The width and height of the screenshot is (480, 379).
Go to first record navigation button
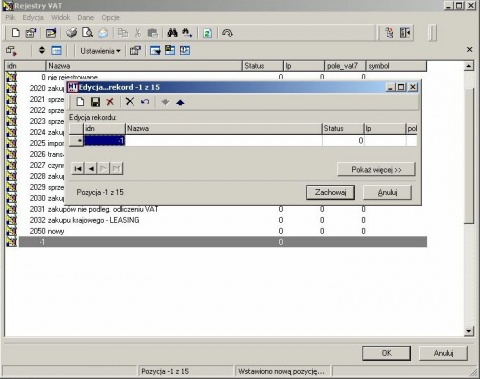[x=78, y=168]
